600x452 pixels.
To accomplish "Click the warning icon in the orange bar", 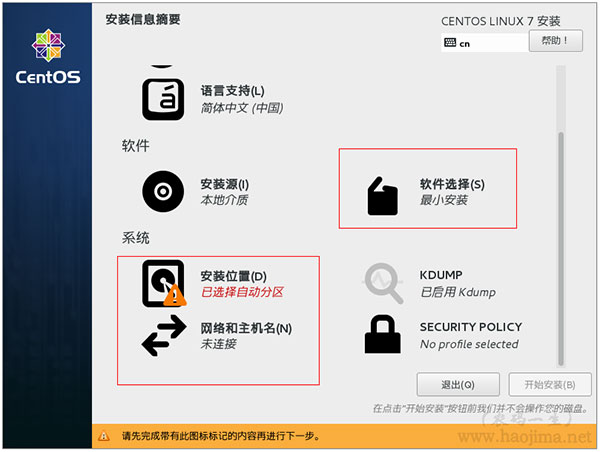I will 104,436.
